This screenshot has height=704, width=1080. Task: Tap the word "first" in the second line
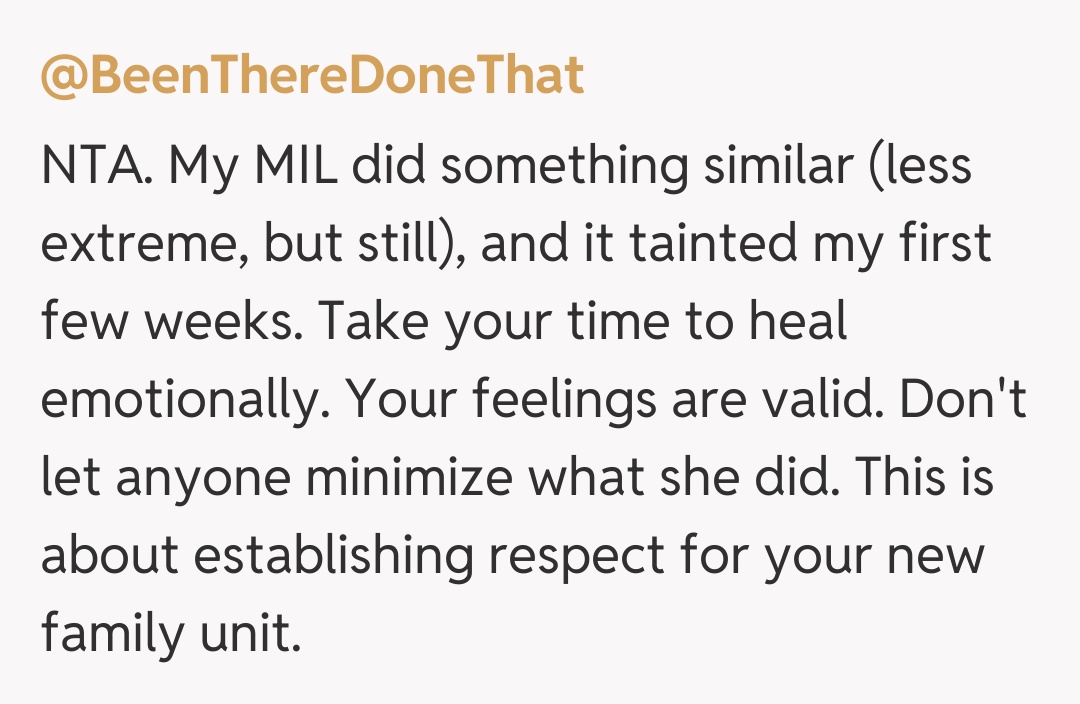[945, 244]
